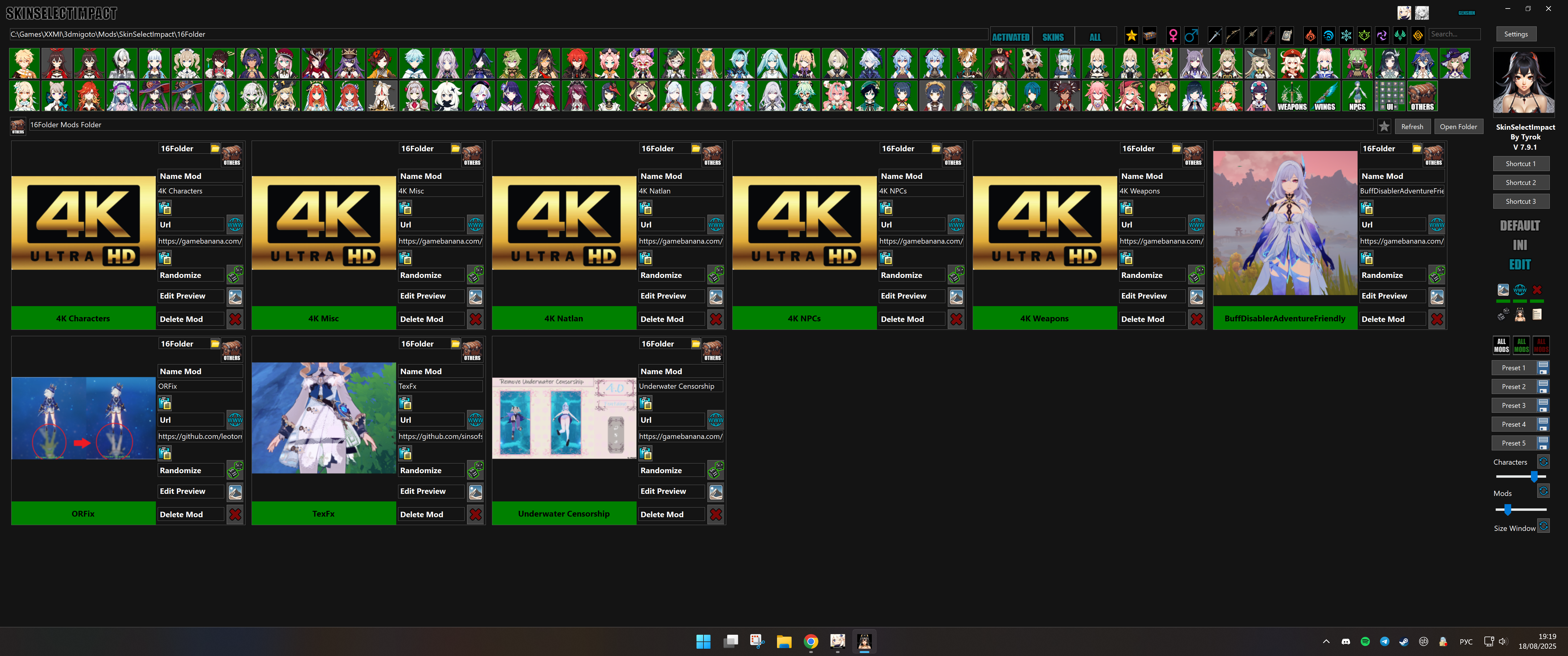Filter by sword weapon icon

coord(1214,36)
